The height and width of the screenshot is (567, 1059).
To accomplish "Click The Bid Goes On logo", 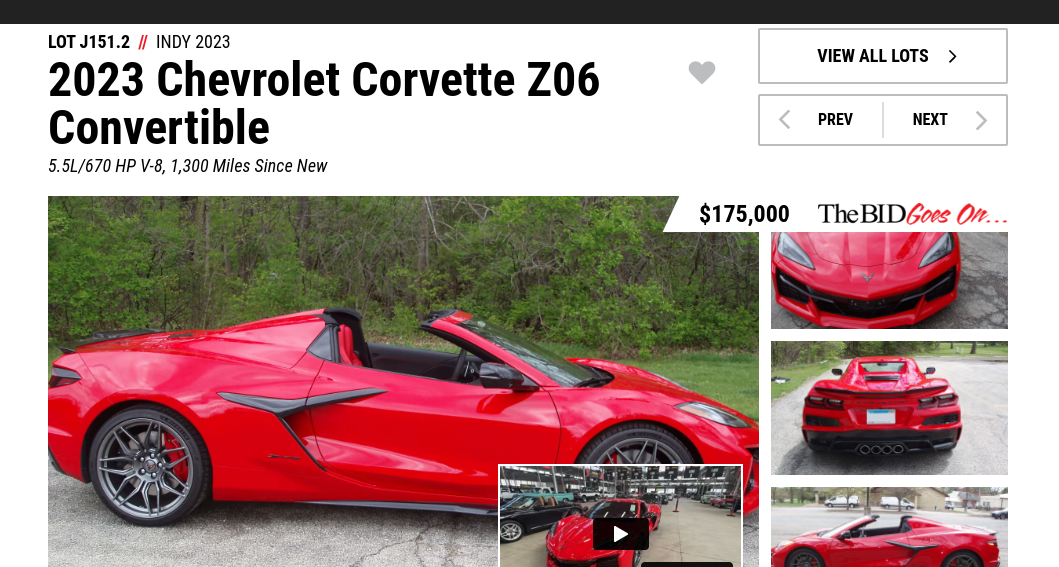I will pos(912,214).
